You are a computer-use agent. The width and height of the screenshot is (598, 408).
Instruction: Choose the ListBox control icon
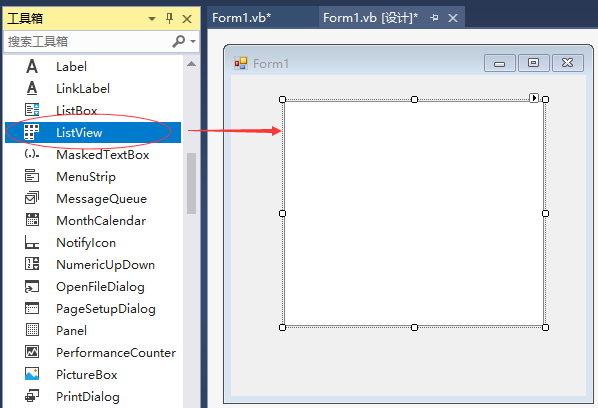(32, 109)
